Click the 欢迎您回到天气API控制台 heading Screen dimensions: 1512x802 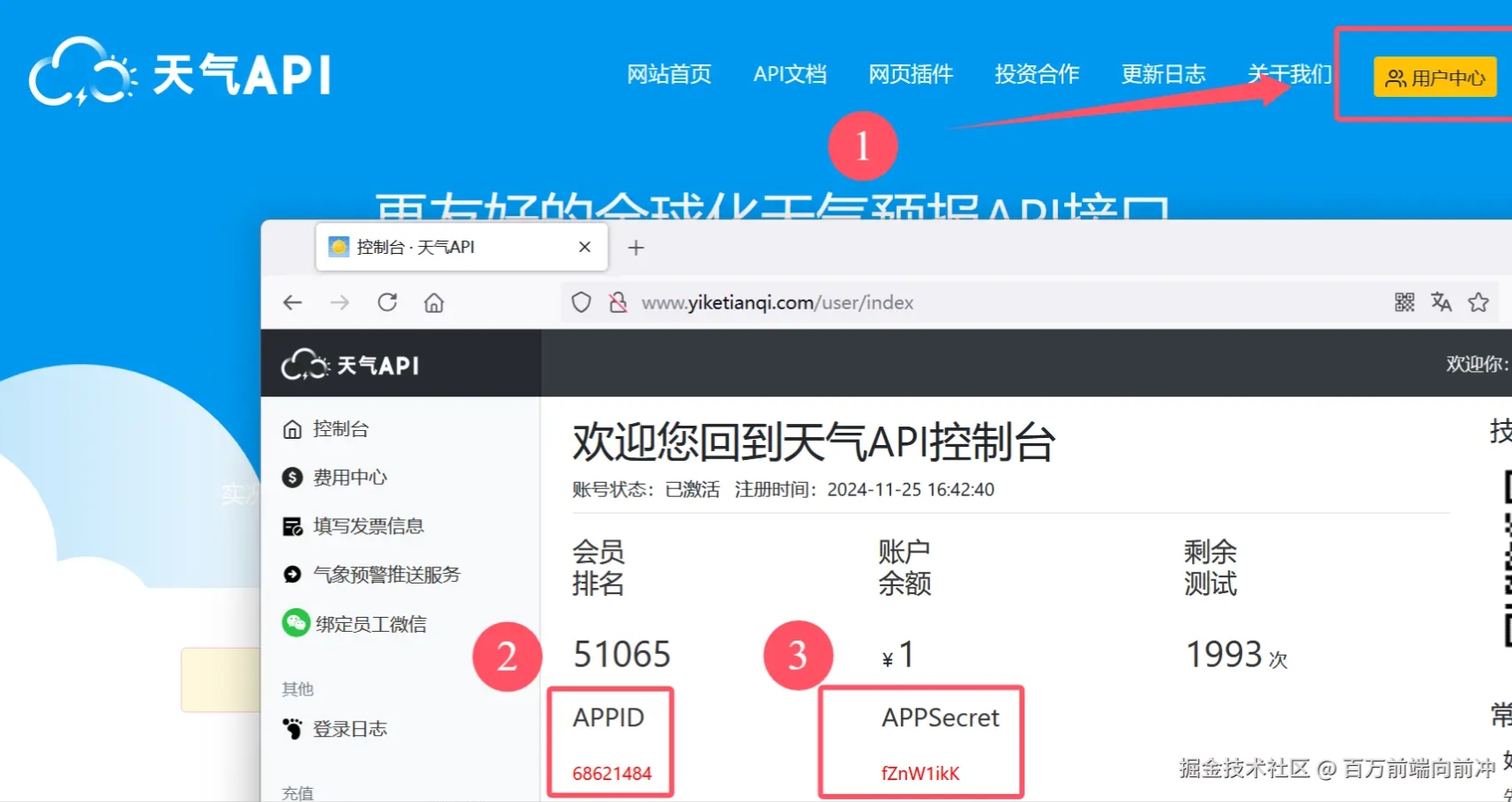pos(814,442)
